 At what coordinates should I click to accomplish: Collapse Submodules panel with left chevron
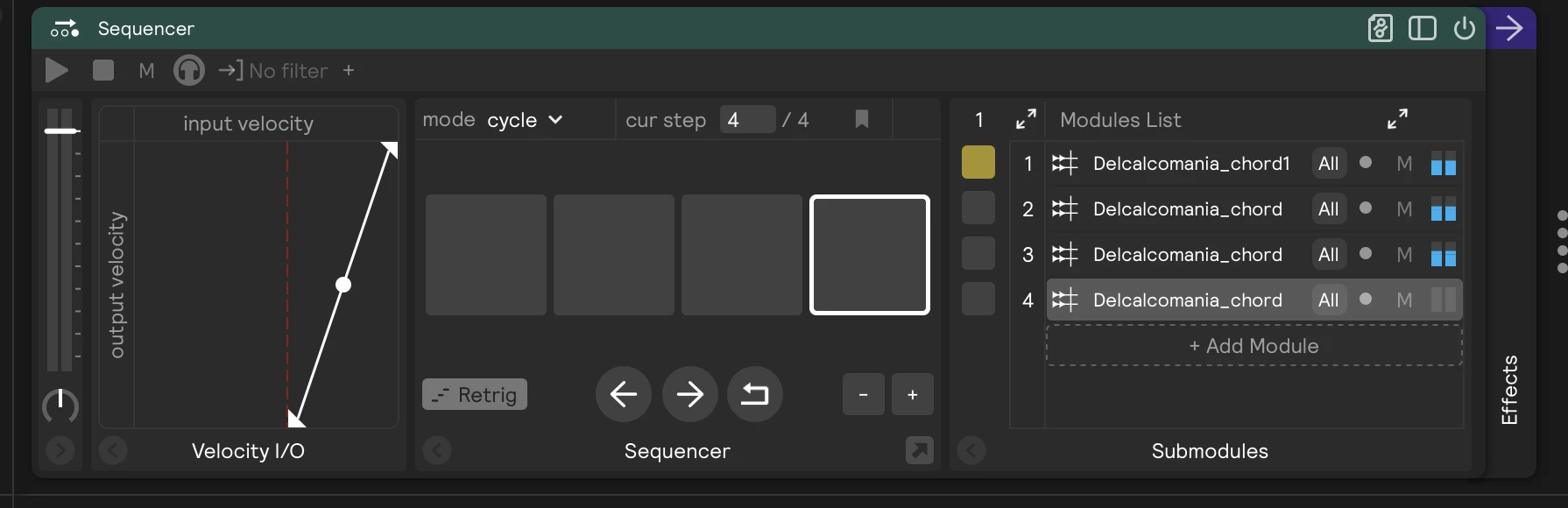[971, 450]
